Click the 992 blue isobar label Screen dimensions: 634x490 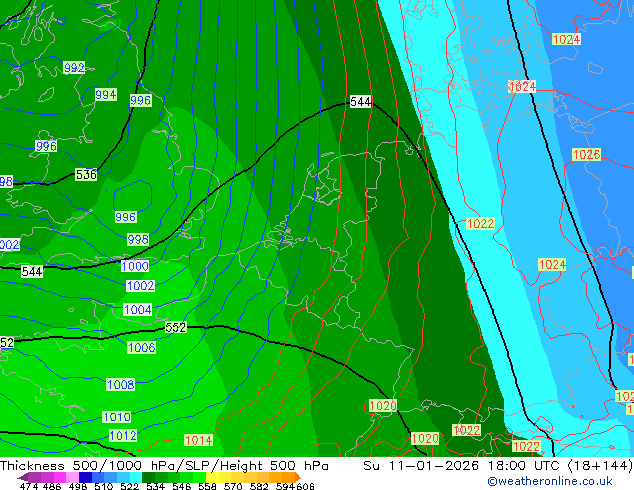74,68
